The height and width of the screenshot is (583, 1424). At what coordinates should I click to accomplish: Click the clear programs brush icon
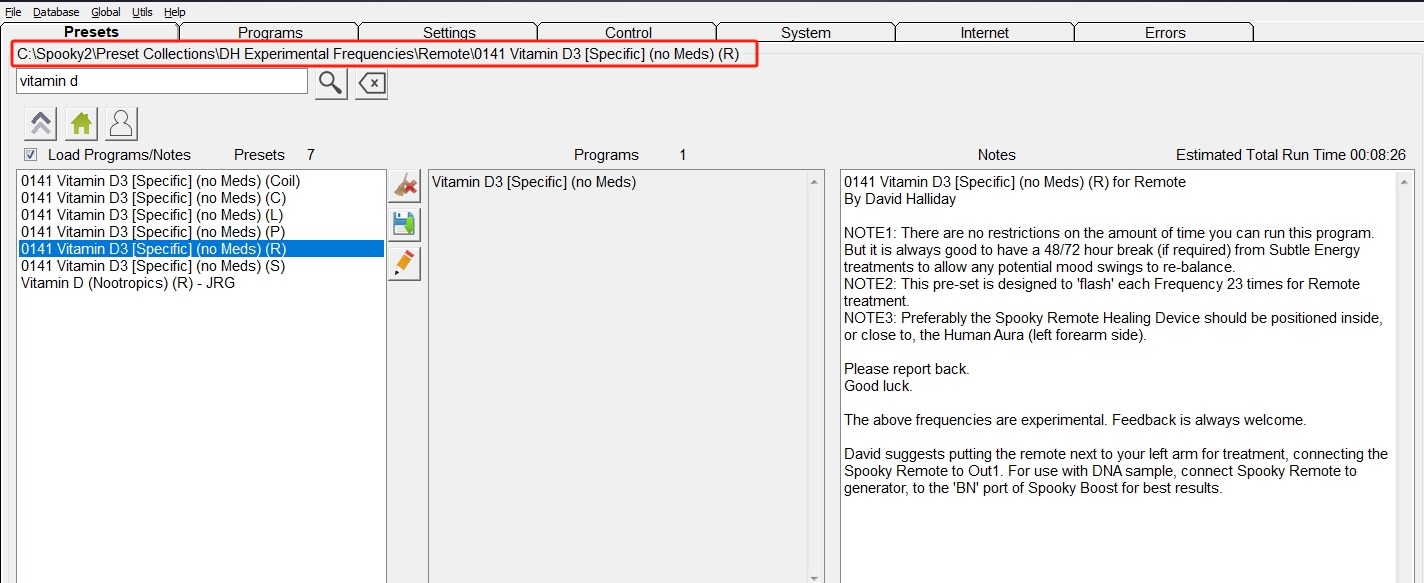coord(404,187)
